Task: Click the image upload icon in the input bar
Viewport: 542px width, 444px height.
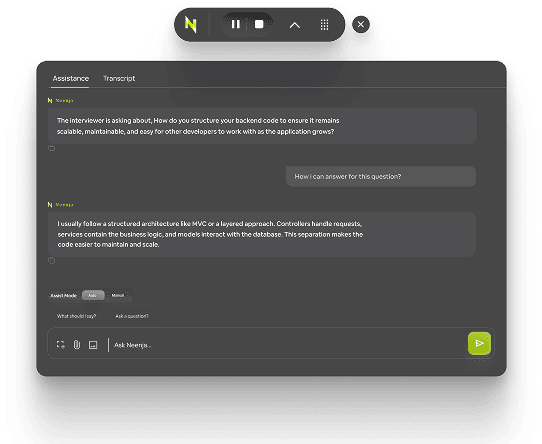Action: (93, 345)
